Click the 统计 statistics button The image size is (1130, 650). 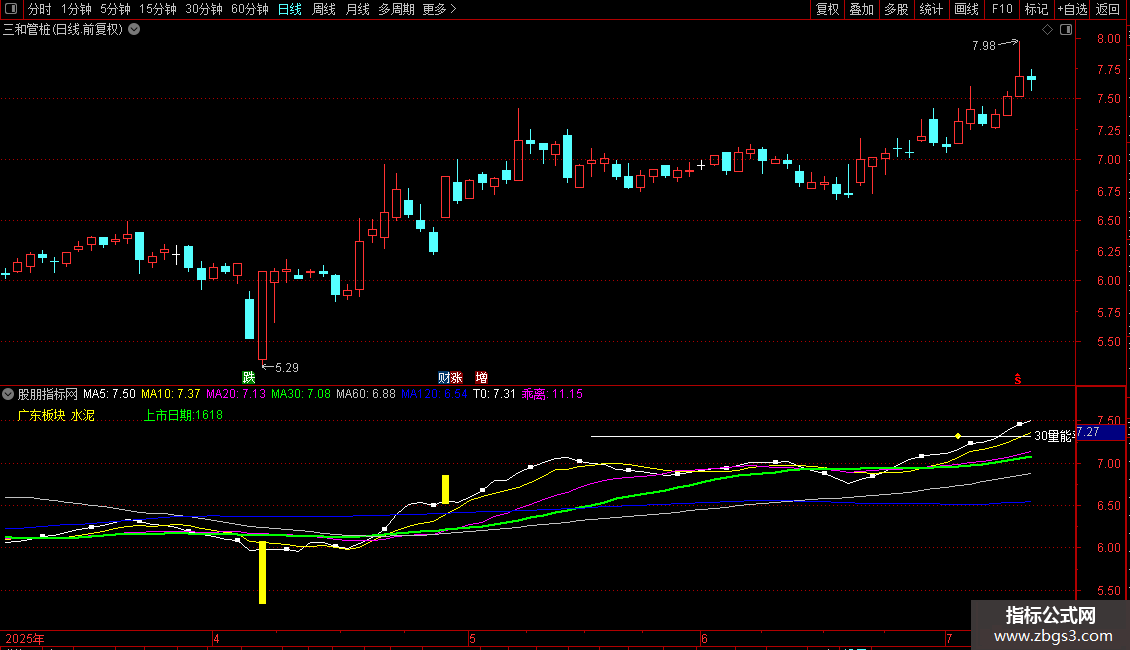[x=931, y=9]
